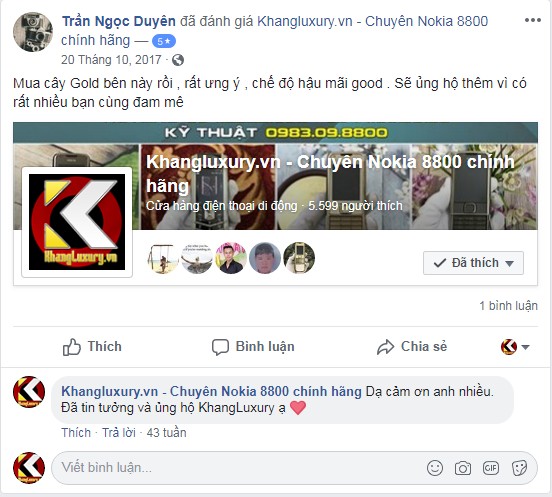Open the 1 bình luận comments count
Image resolution: width=552 pixels, height=497 pixels.
tap(508, 306)
